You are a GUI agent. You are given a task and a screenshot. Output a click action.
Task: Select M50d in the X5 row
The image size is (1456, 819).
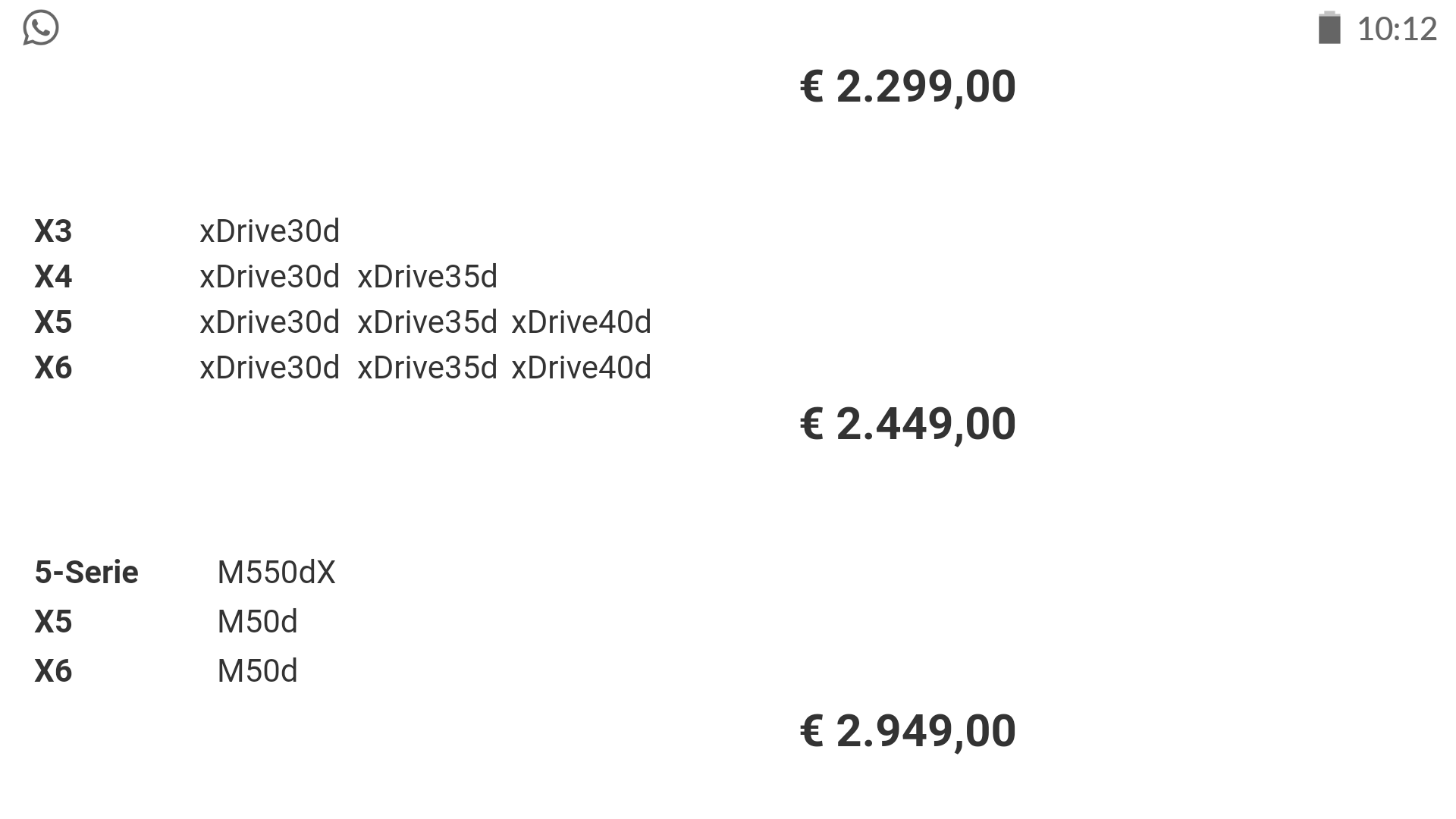click(257, 622)
